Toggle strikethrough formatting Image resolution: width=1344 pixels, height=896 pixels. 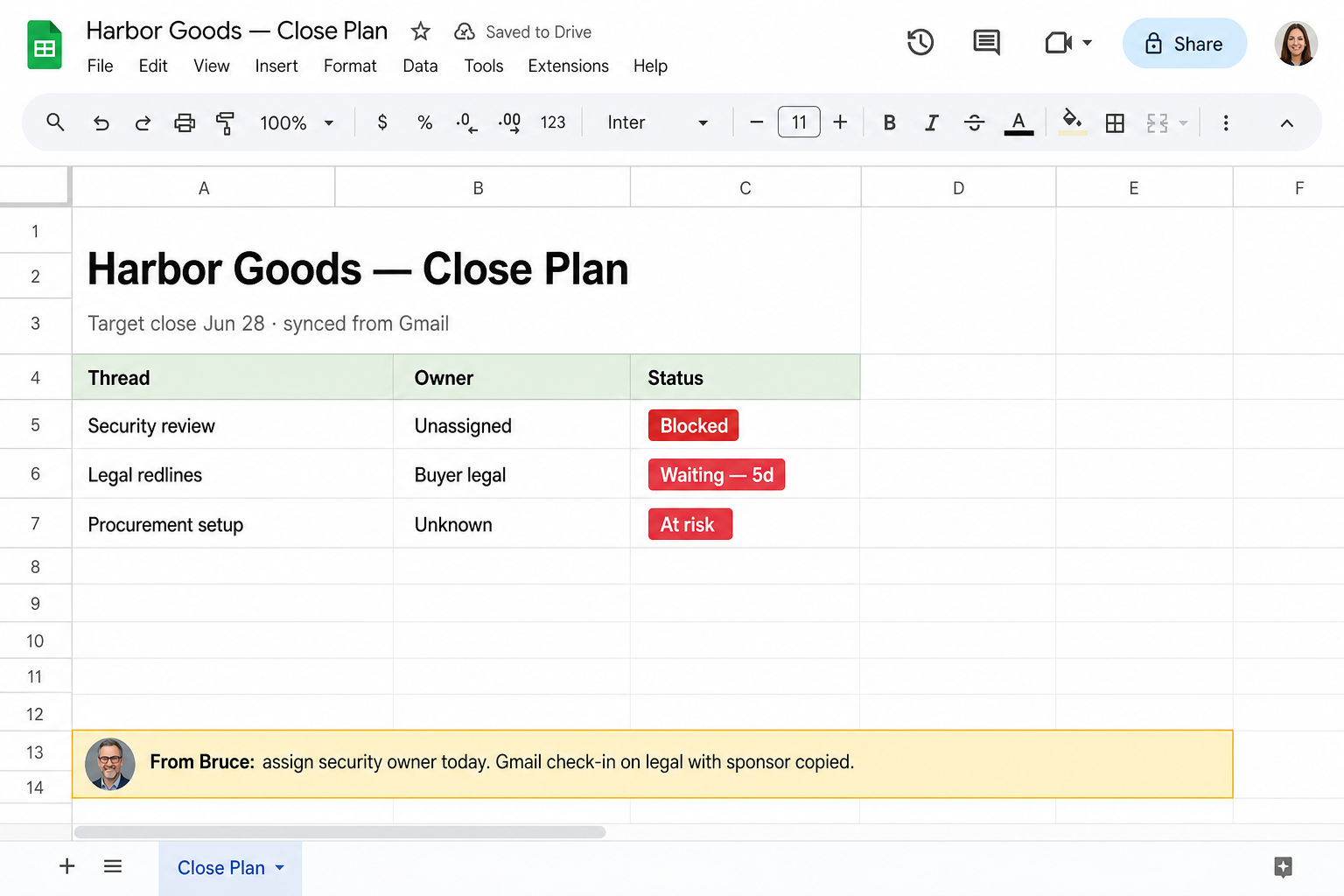click(974, 122)
